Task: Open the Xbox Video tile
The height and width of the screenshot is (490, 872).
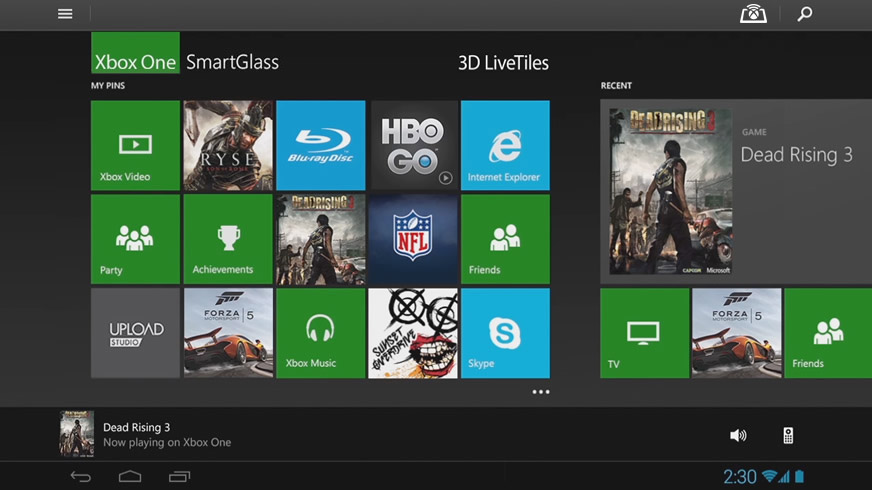Action: (135, 145)
